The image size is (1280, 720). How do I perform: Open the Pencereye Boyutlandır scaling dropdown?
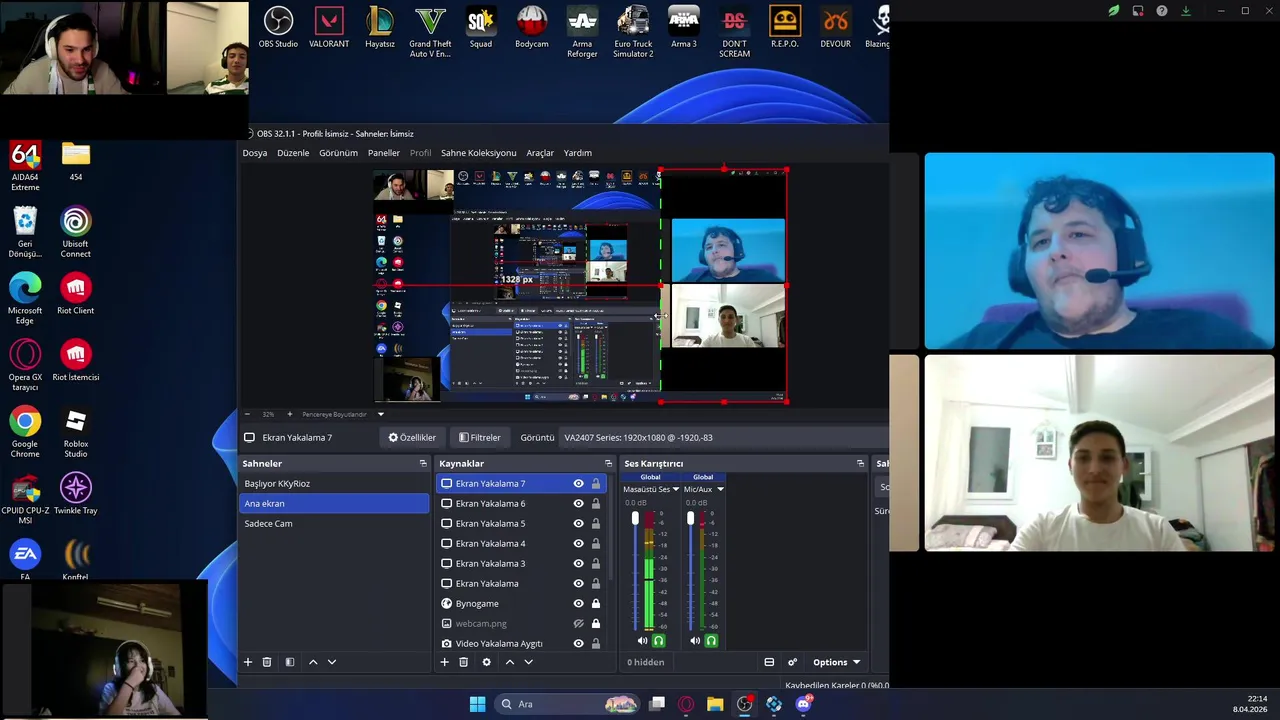click(x=380, y=414)
